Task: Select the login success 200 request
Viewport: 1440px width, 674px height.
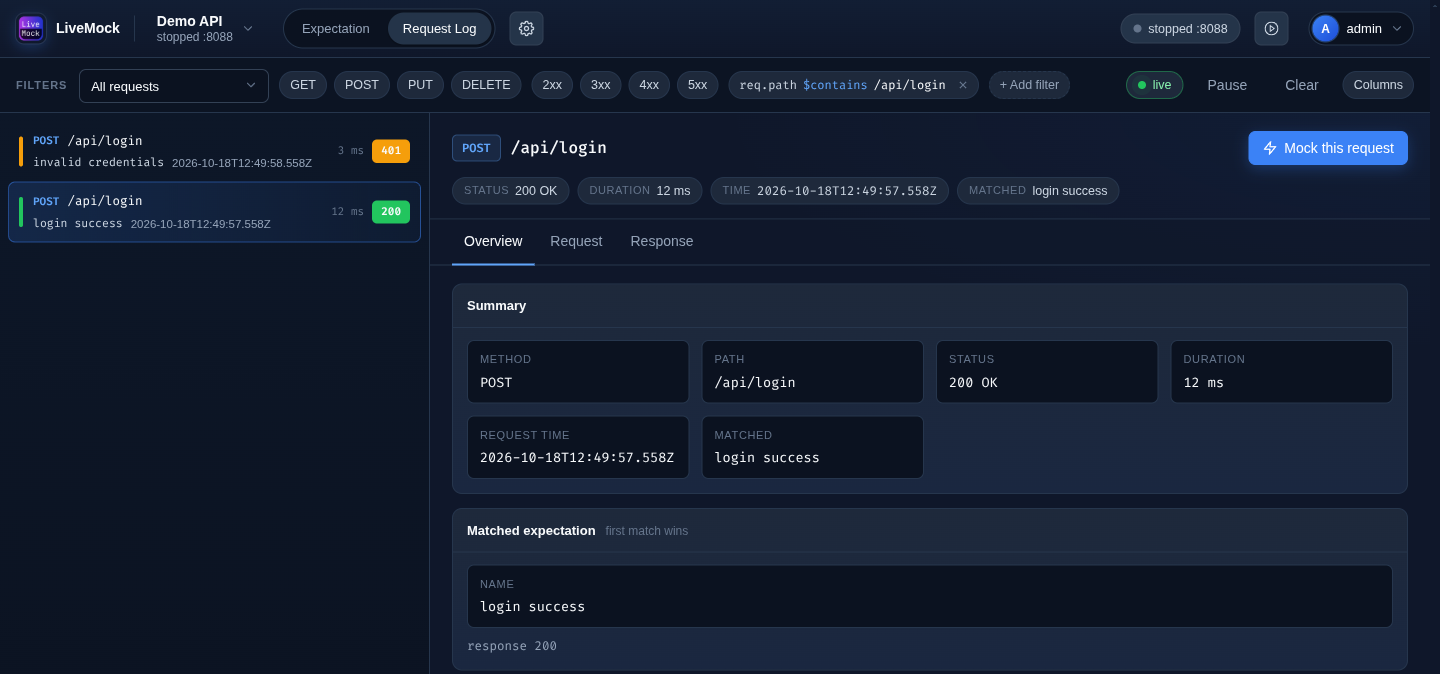Action: 214,212
